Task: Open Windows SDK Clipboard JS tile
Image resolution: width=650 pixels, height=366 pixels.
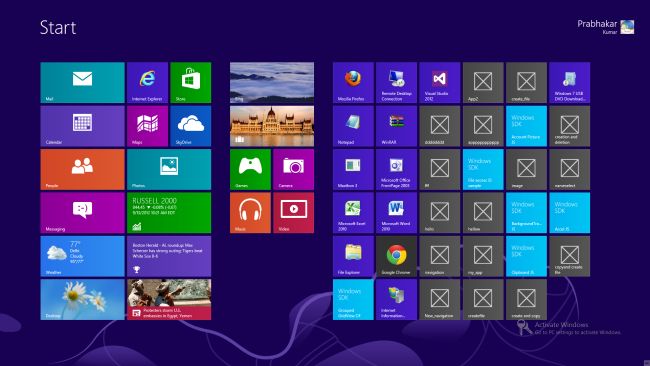Action: click(x=526, y=256)
